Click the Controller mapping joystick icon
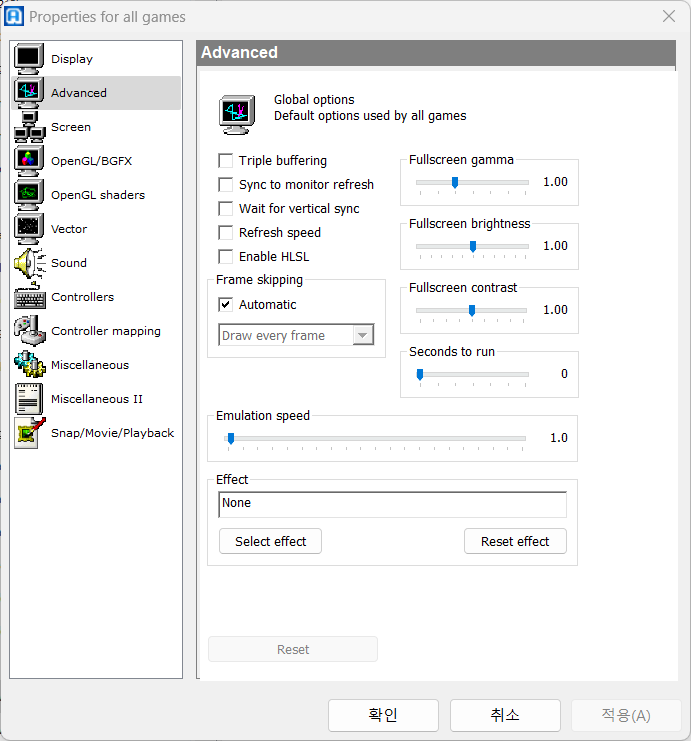691x741 pixels. coord(29,331)
